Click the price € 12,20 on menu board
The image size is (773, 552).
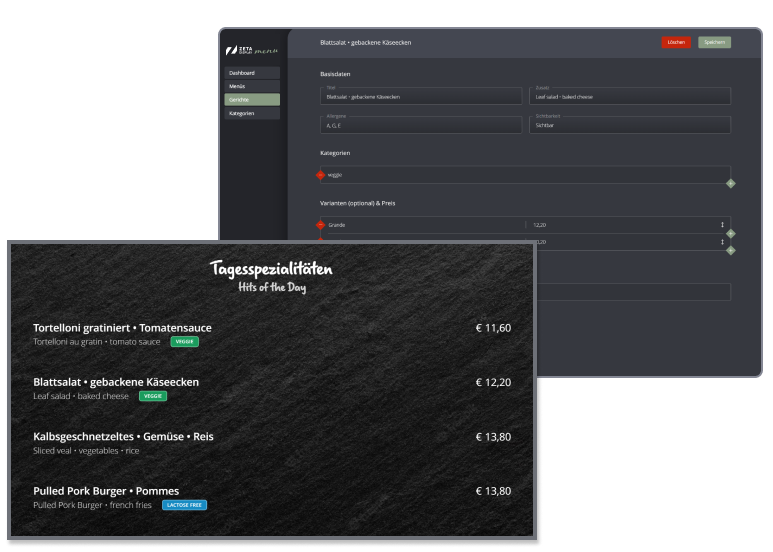point(493,382)
